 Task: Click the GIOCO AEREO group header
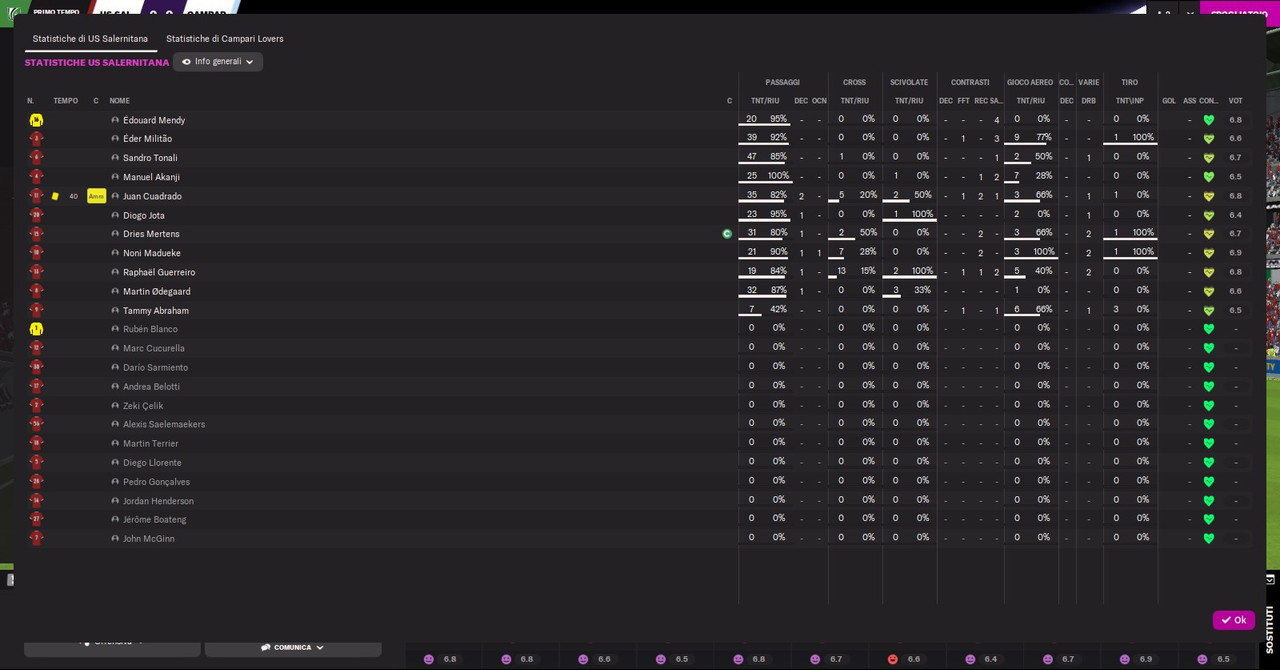tap(1030, 82)
